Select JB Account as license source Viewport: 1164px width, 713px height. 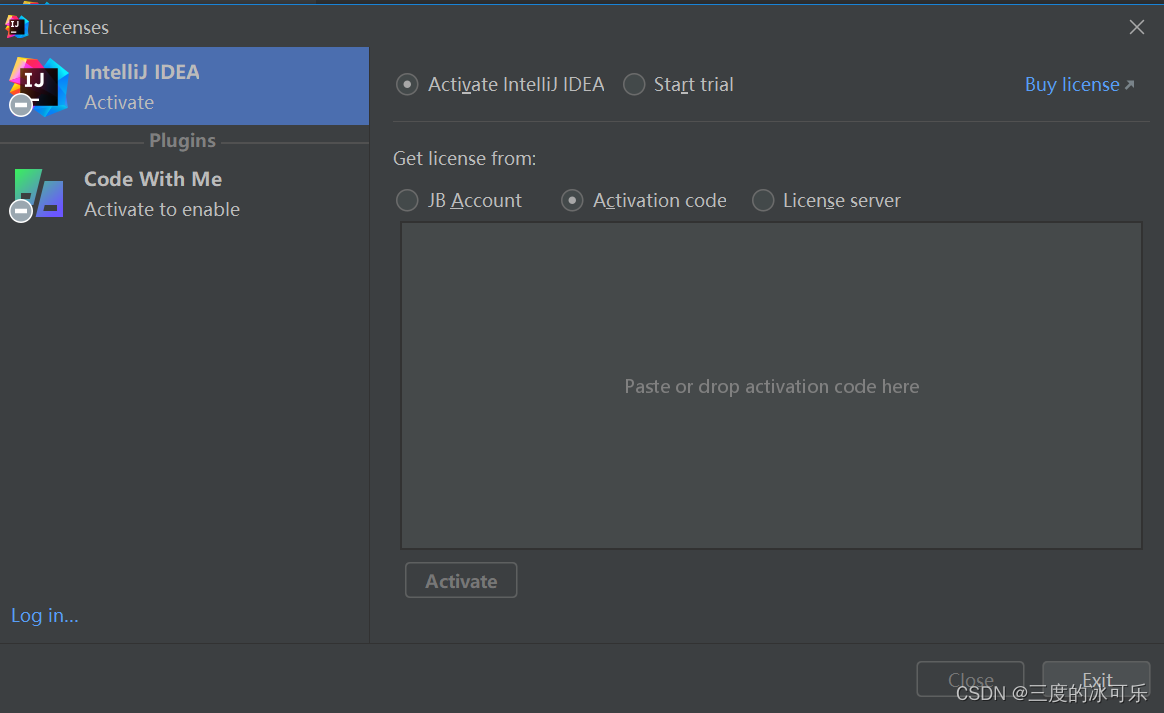[407, 201]
